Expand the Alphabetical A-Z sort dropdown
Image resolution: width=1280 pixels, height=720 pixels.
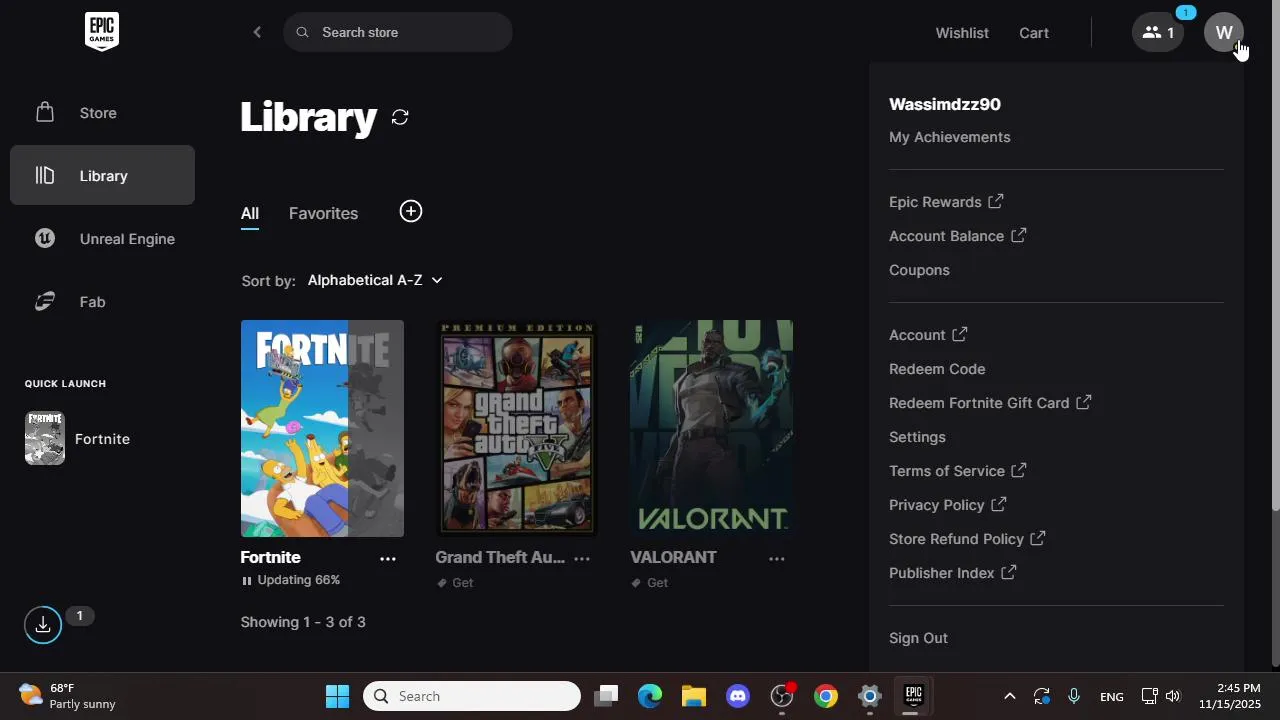pyautogui.click(x=375, y=280)
